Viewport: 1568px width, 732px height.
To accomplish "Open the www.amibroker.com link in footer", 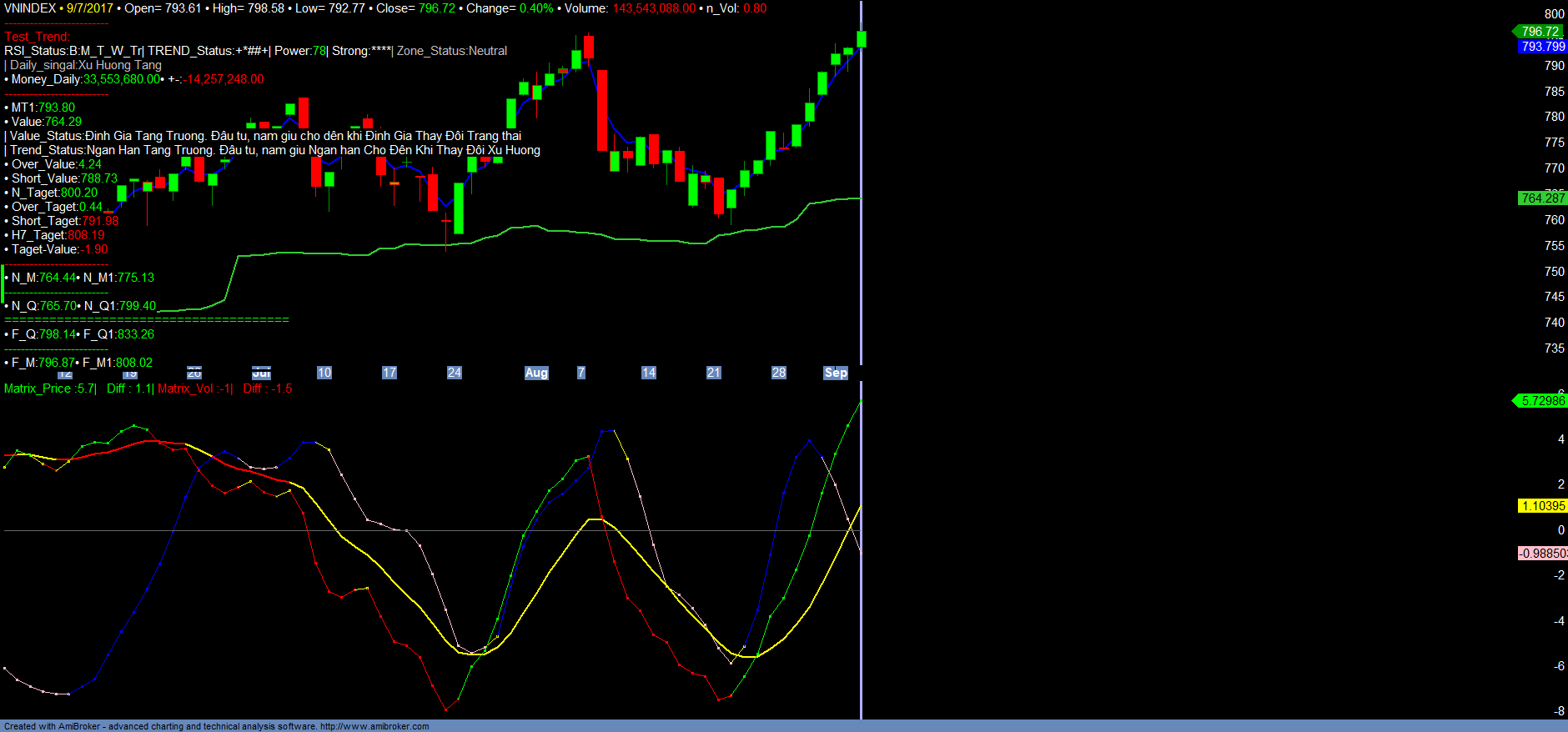I will (374, 726).
